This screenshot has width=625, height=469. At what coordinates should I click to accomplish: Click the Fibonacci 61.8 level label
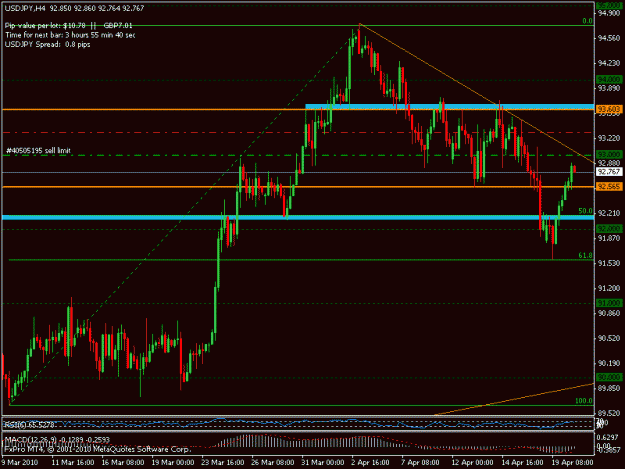(585, 255)
